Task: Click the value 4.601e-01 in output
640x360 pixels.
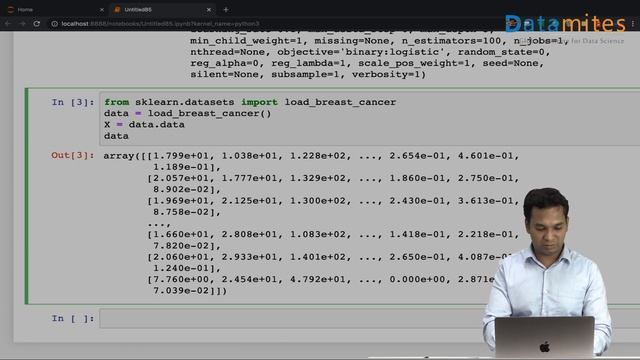Action: click(485, 156)
